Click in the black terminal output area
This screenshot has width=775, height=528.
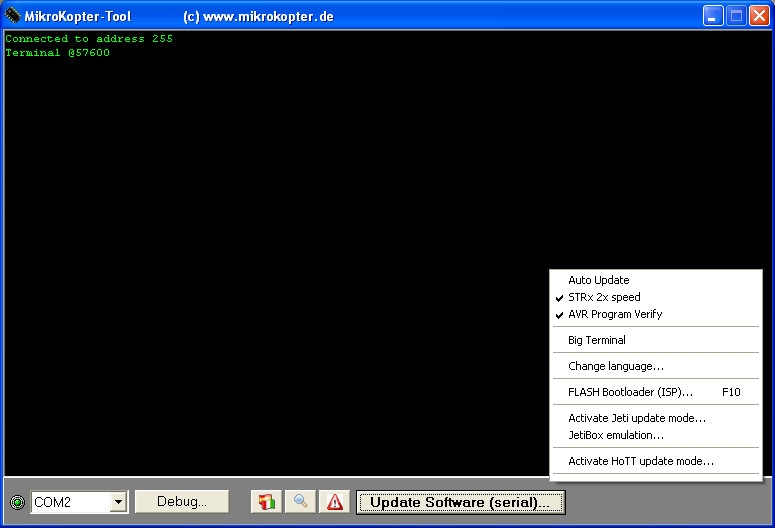coord(270,250)
